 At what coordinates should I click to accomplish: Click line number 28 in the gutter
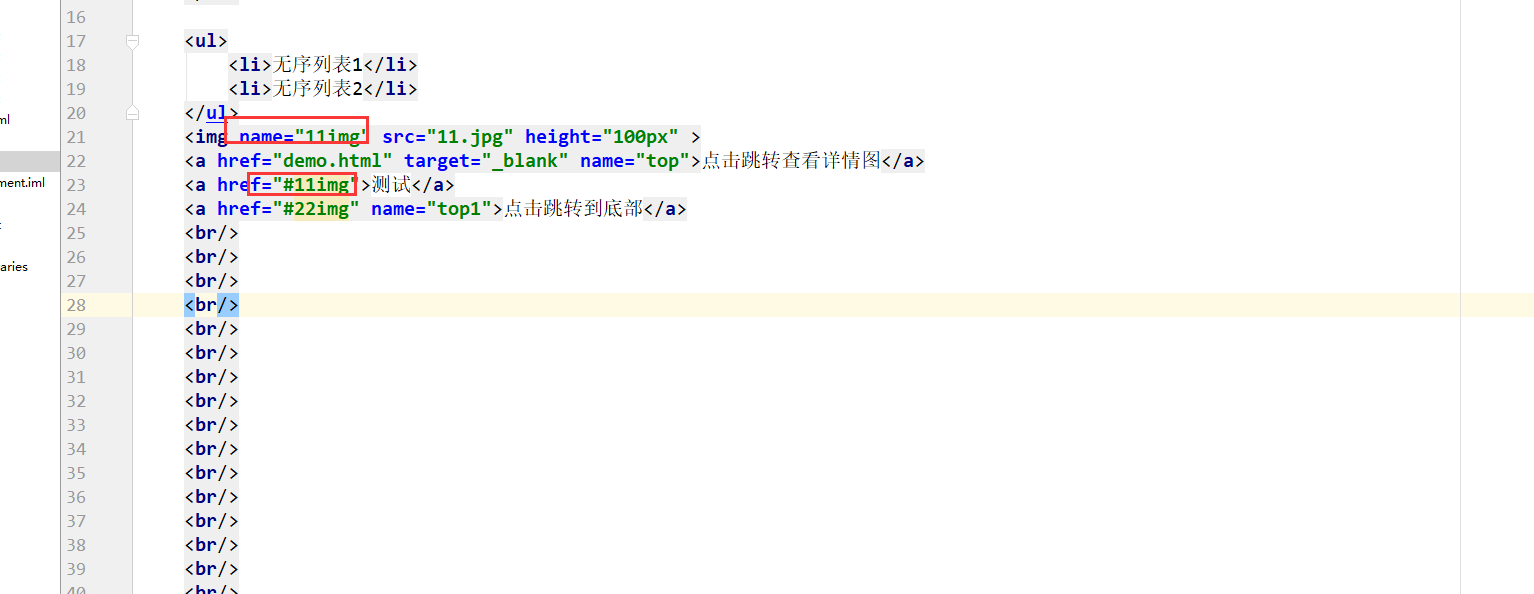tap(76, 305)
